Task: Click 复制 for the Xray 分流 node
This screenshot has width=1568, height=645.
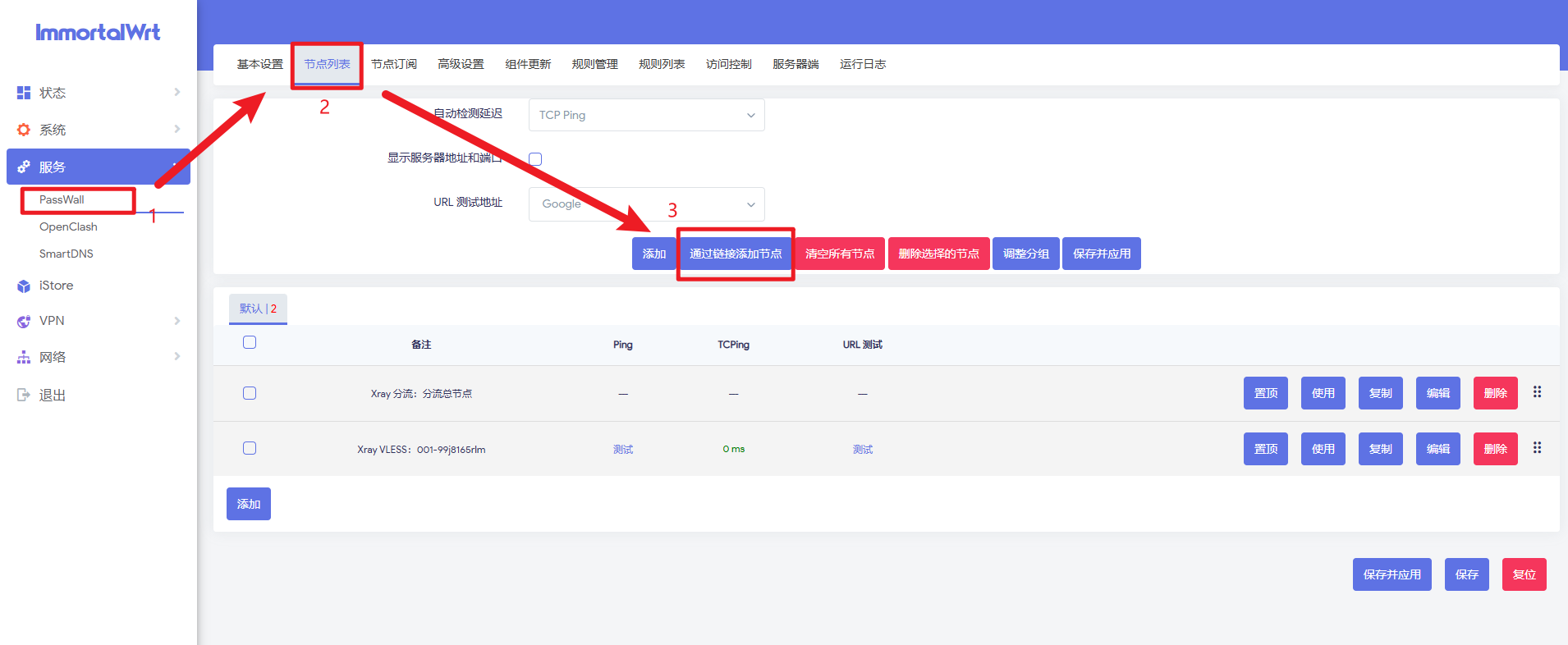Action: [1381, 393]
